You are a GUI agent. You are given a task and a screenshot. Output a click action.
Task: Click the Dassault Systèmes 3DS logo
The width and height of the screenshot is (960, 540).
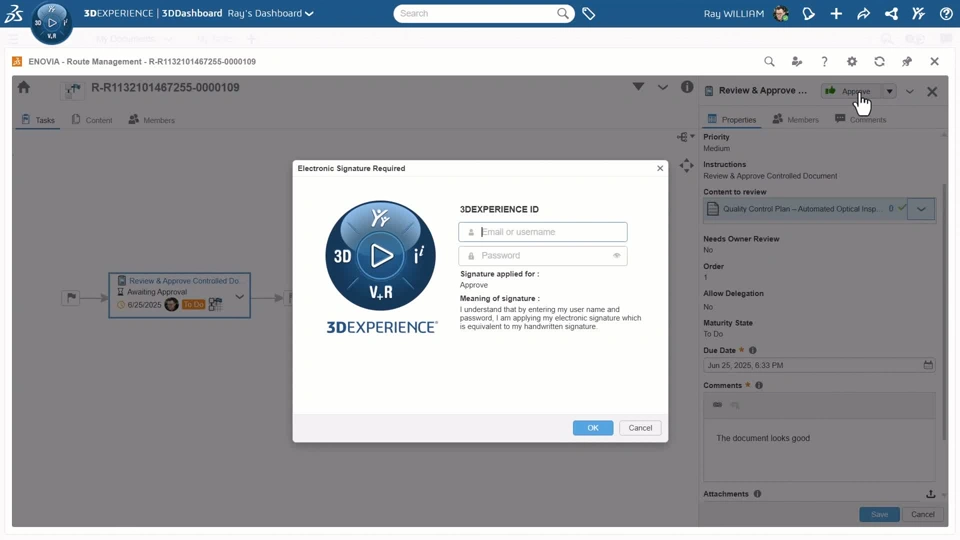pos(13,13)
